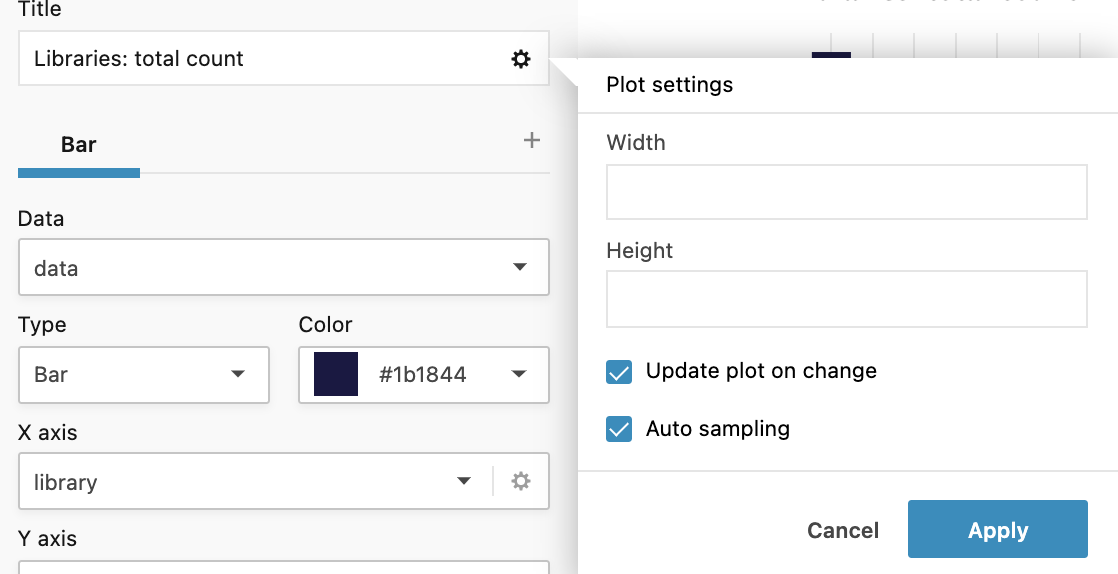Click the Auto sampling label text
1118x574 pixels.
pos(717,430)
